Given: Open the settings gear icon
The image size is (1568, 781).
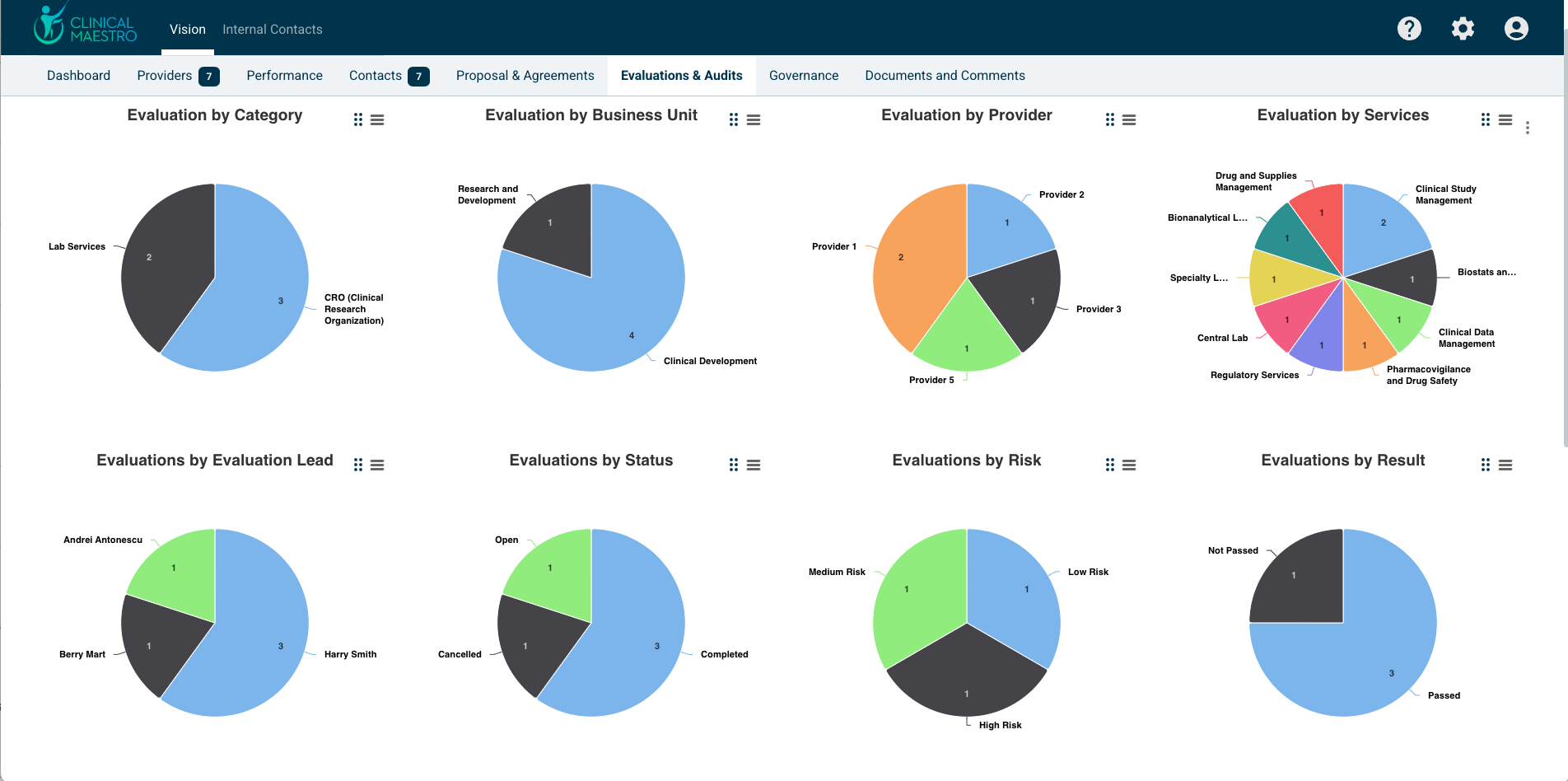Looking at the screenshot, I should pyautogui.click(x=1463, y=29).
